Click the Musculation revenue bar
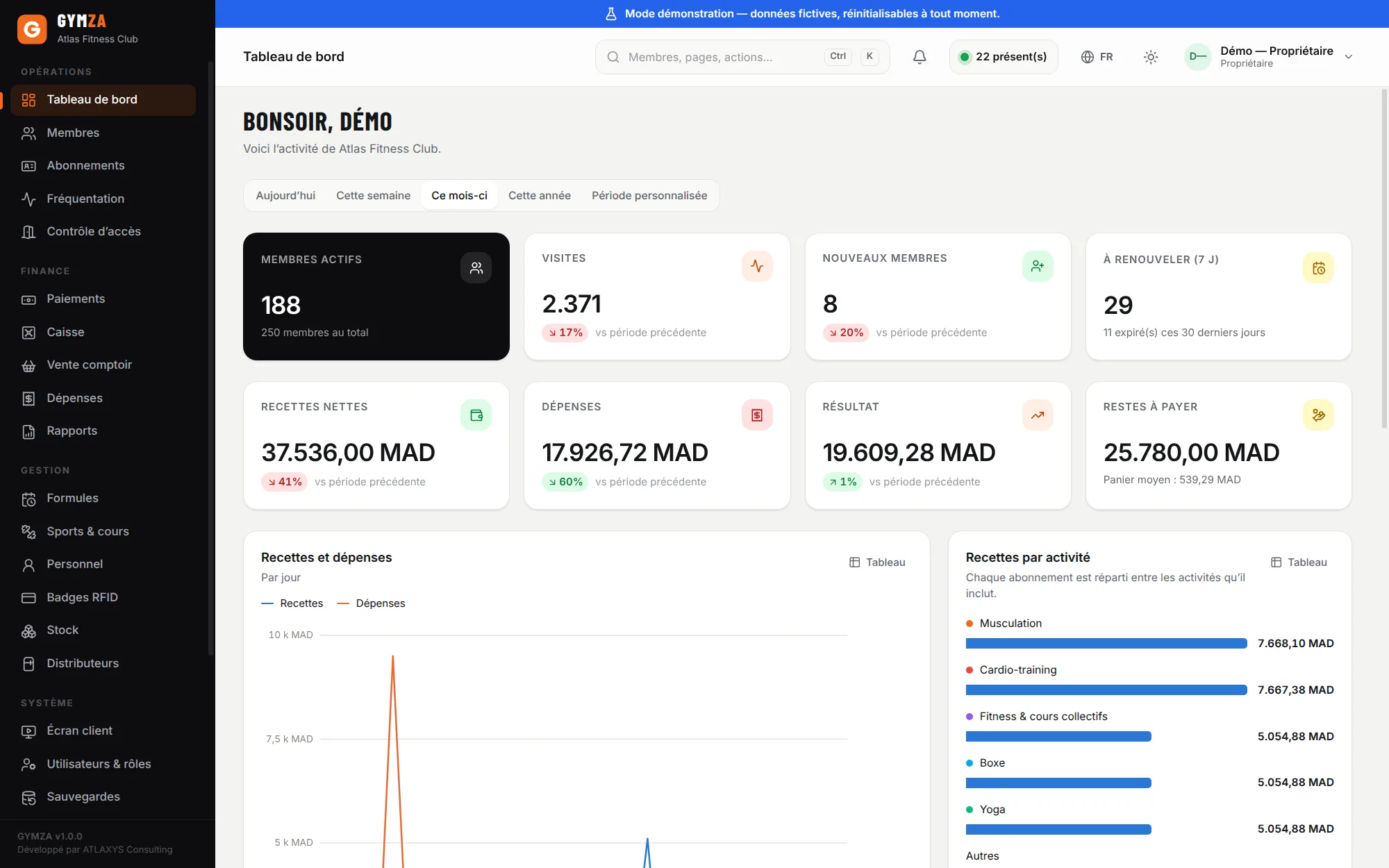1389x868 pixels. (1106, 644)
